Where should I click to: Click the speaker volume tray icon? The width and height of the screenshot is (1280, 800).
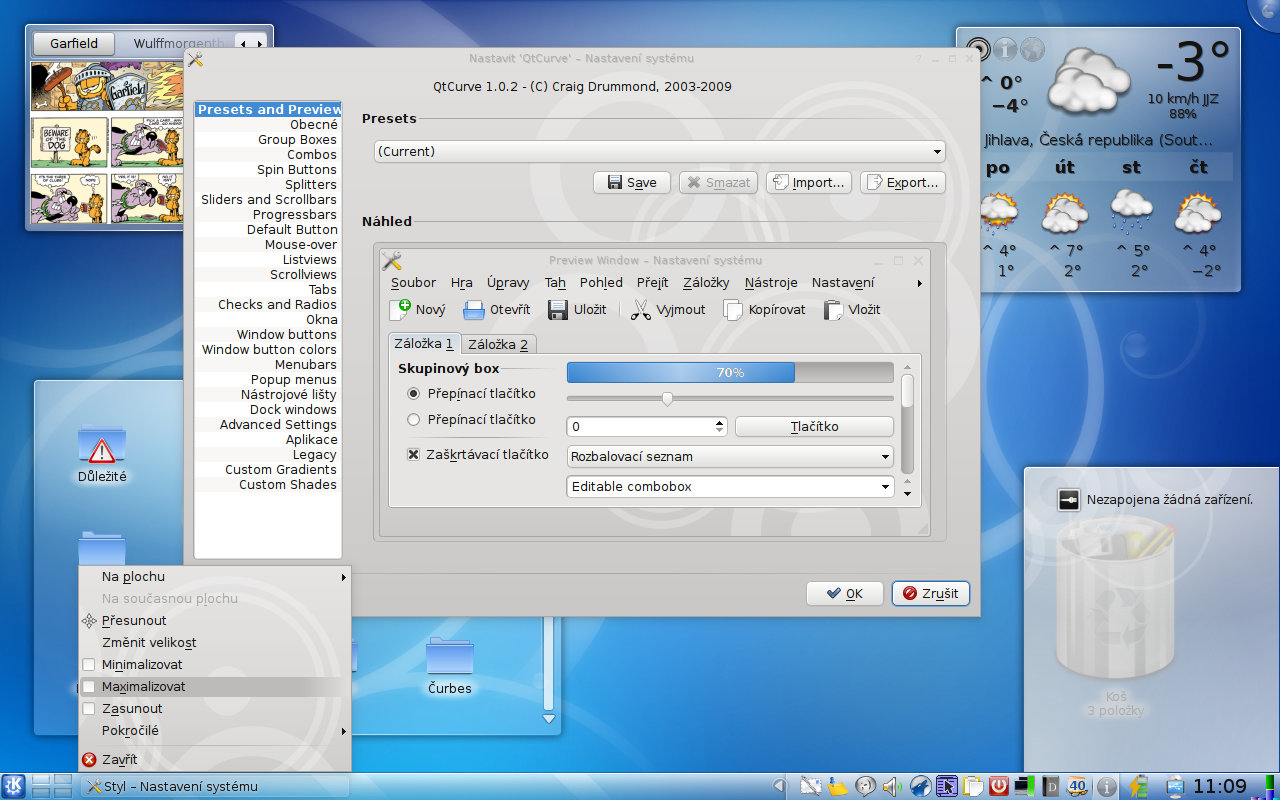click(892, 786)
